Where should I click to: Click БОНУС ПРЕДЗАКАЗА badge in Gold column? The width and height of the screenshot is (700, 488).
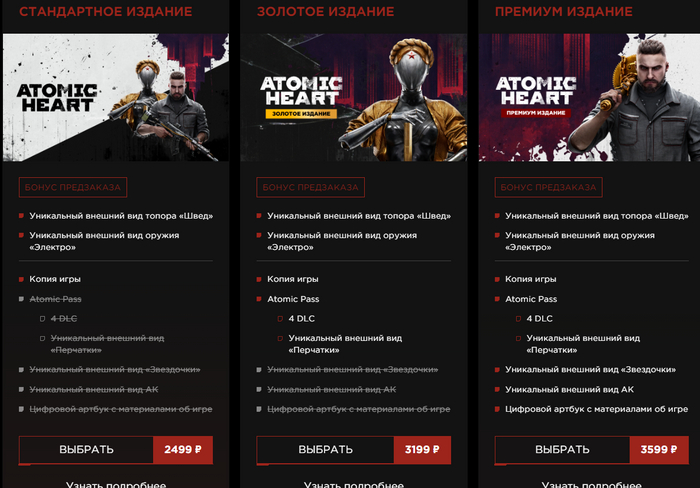click(311, 188)
